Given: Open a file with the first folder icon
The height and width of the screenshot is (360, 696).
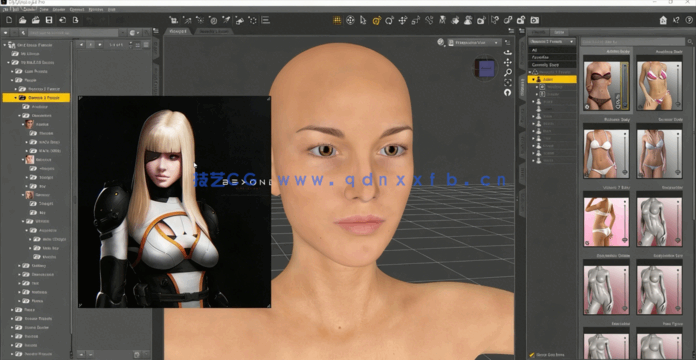Looking at the screenshot, I should 22,20.
